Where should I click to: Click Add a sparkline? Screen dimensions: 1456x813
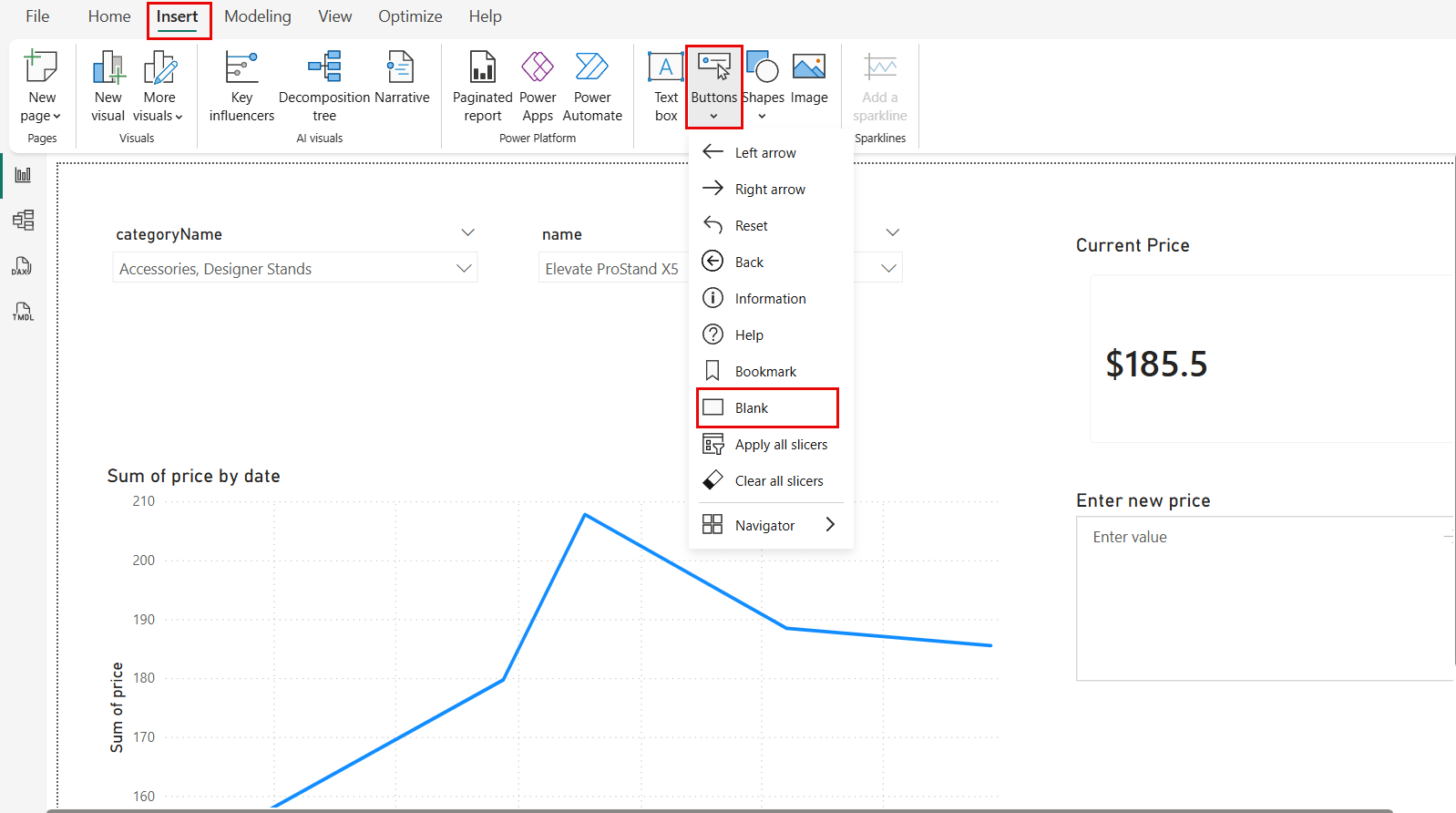[x=880, y=87]
